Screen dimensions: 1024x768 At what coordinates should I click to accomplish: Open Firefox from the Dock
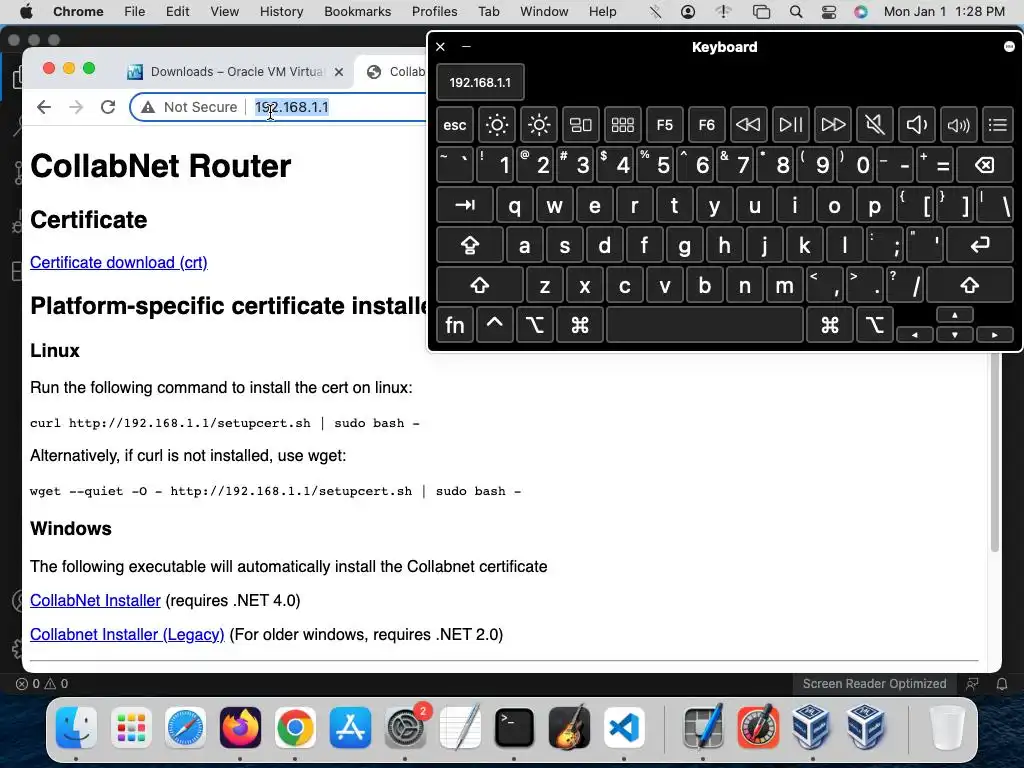[x=240, y=728]
